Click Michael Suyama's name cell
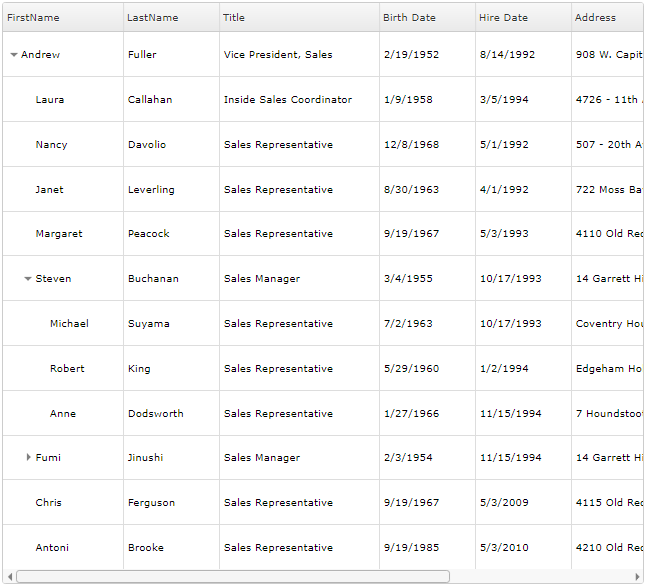The width and height of the screenshot is (646, 585). coord(69,324)
